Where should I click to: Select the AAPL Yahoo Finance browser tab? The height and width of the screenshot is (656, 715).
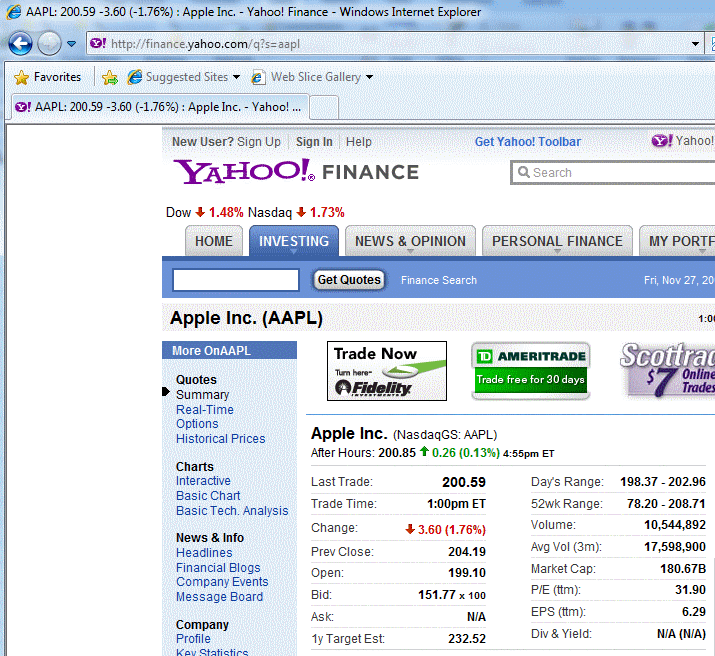[160, 107]
